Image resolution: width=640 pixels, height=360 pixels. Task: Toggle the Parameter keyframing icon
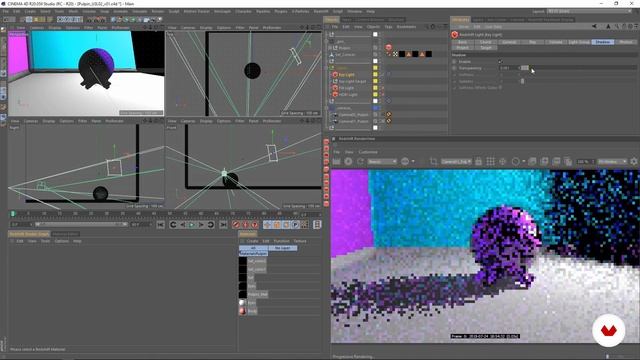pos(296,225)
